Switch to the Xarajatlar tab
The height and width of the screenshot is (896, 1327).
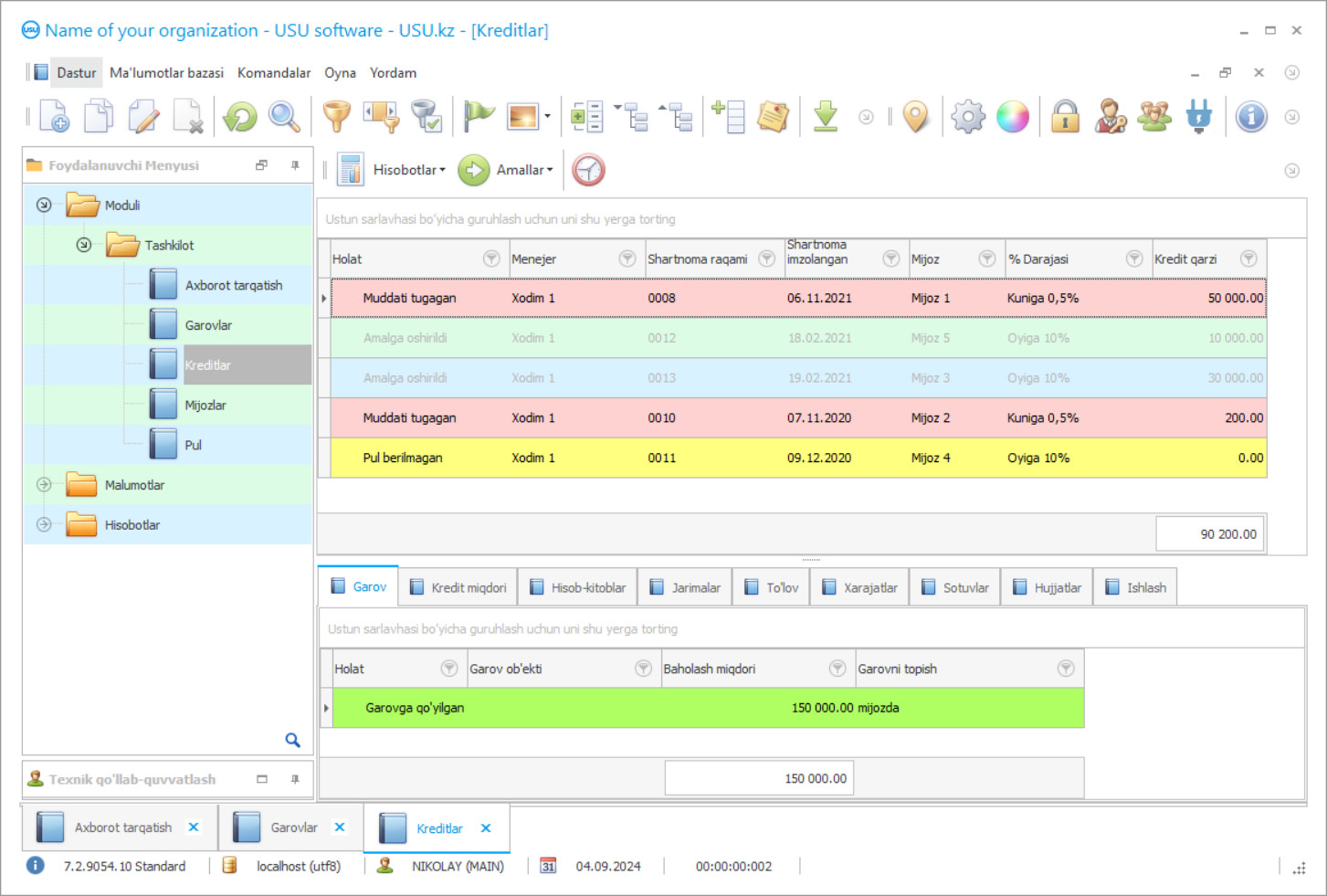pyautogui.click(x=860, y=587)
